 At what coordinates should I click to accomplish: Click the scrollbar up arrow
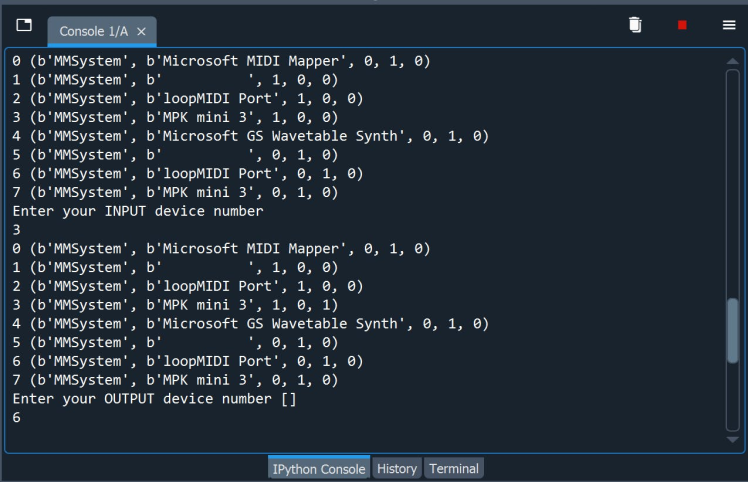pyautogui.click(x=733, y=62)
